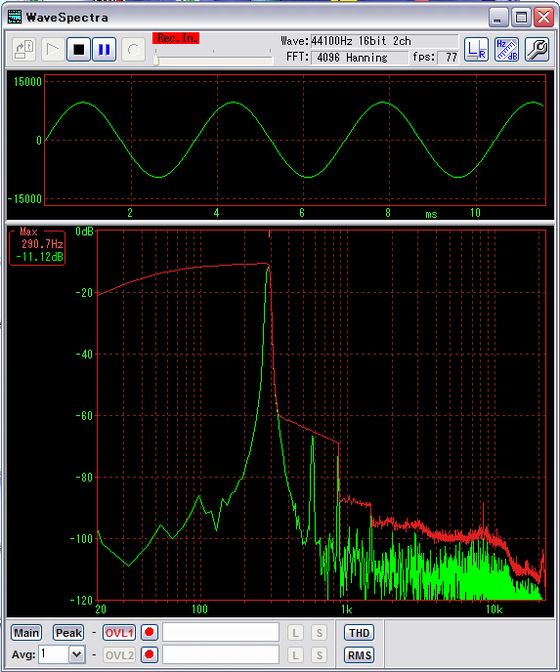
Task: Click the 15000 waveform axis label
Action: pos(27,81)
